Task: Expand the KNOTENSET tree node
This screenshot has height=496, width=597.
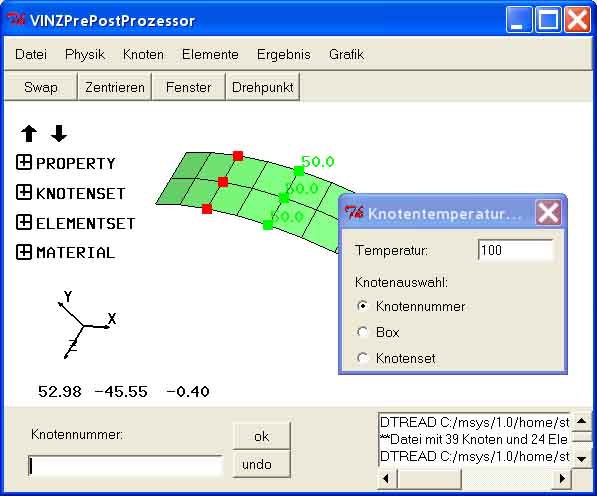Action: (24, 192)
